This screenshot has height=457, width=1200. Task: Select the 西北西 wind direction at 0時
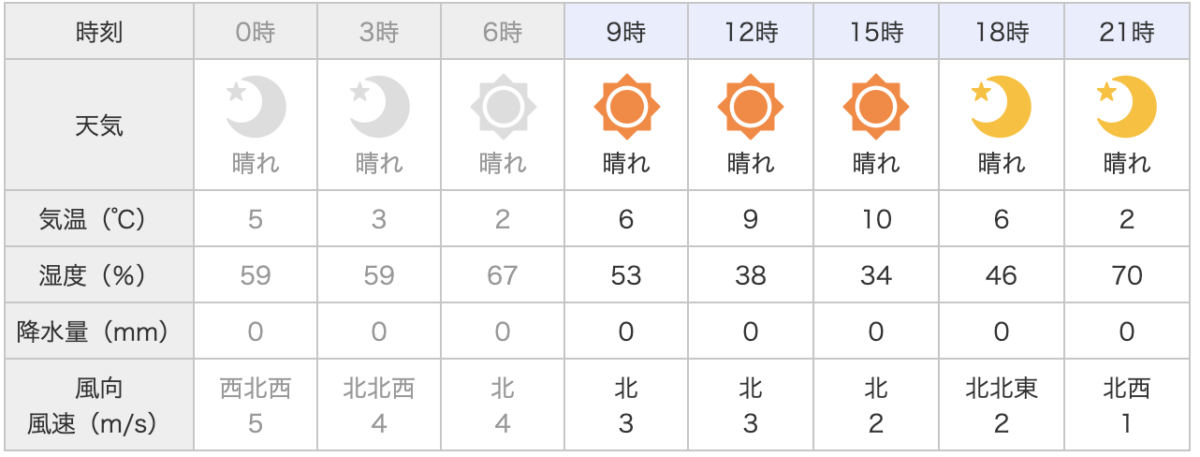[256, 388]
